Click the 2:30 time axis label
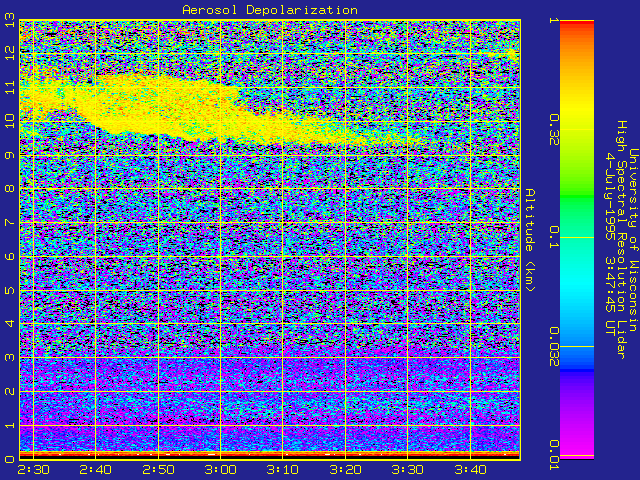 pos(33,470)
